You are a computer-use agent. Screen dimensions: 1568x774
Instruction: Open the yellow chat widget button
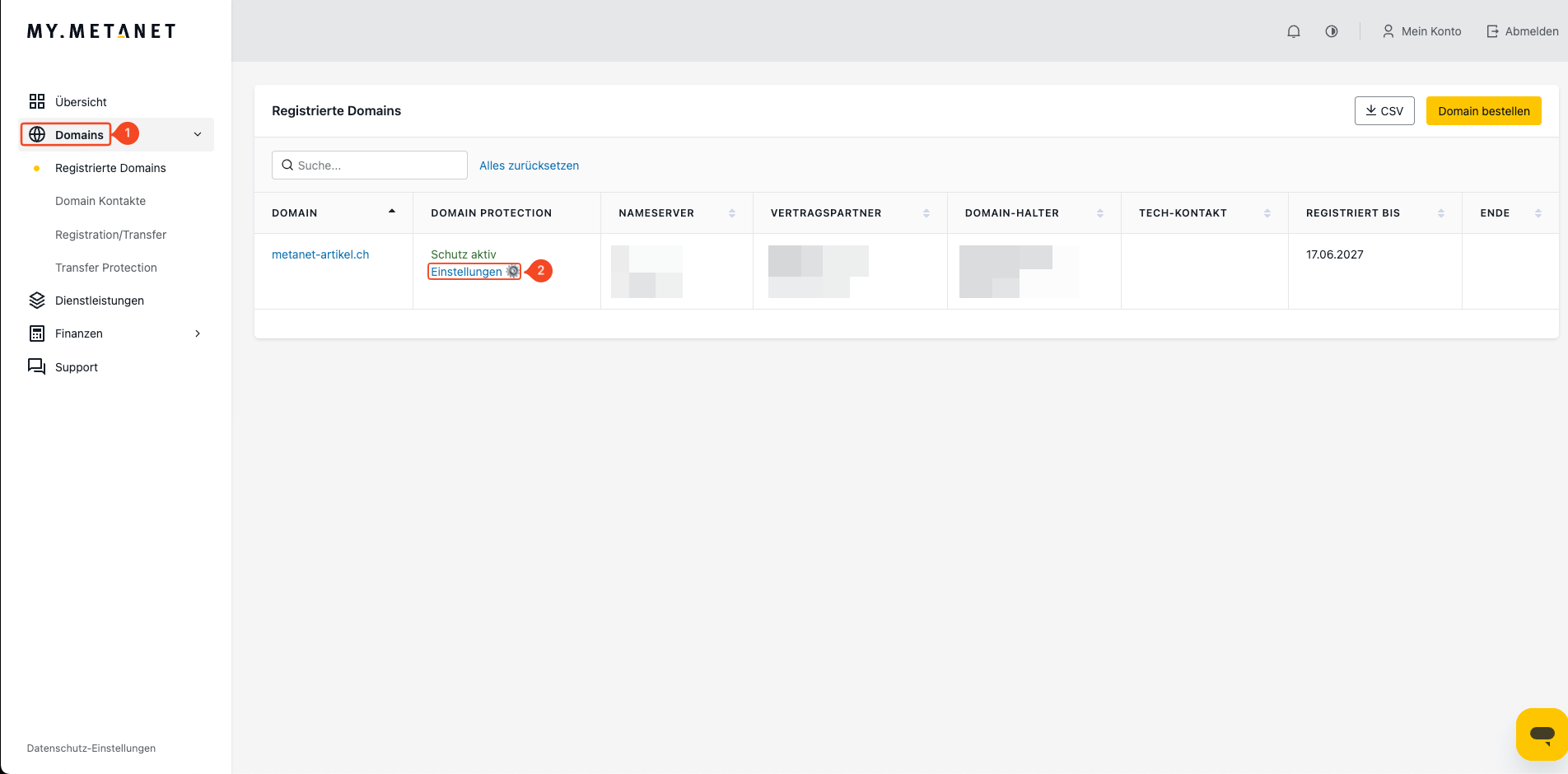(1542, 734)
